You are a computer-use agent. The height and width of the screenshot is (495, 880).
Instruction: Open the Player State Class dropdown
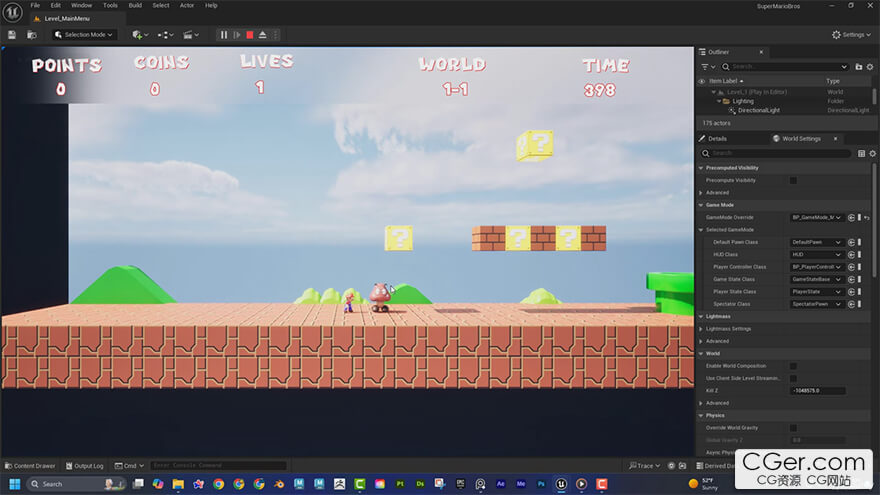point(817,292)
